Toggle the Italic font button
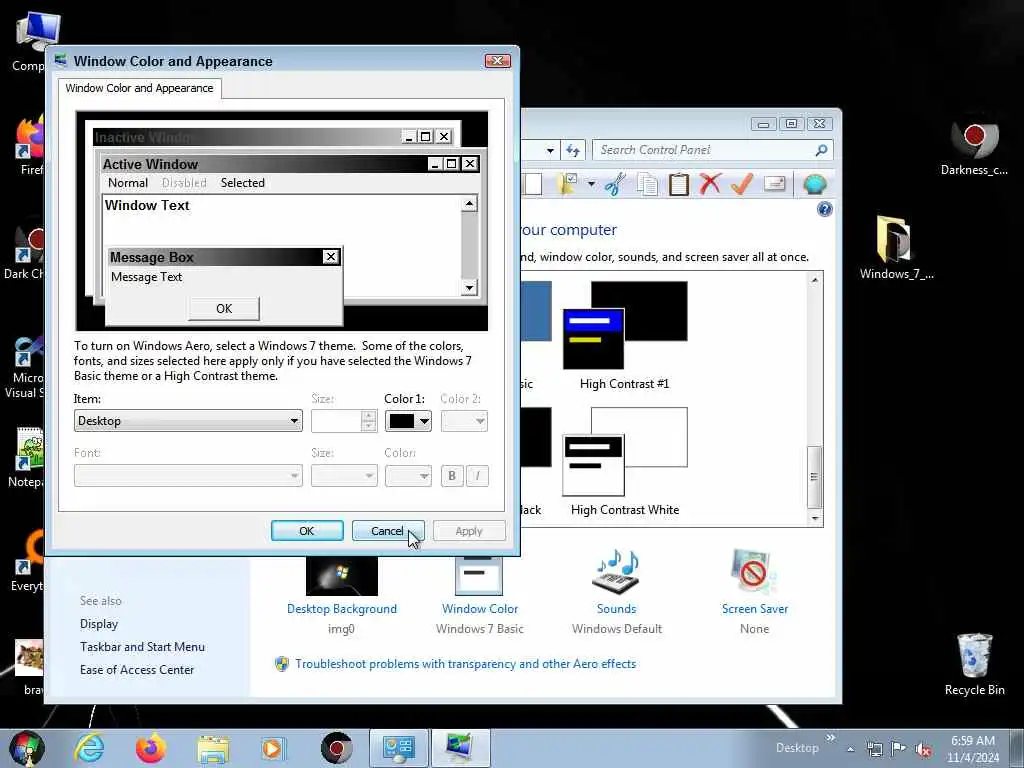This screenshot has width=1024, height=768. click(x=477, y=475)
